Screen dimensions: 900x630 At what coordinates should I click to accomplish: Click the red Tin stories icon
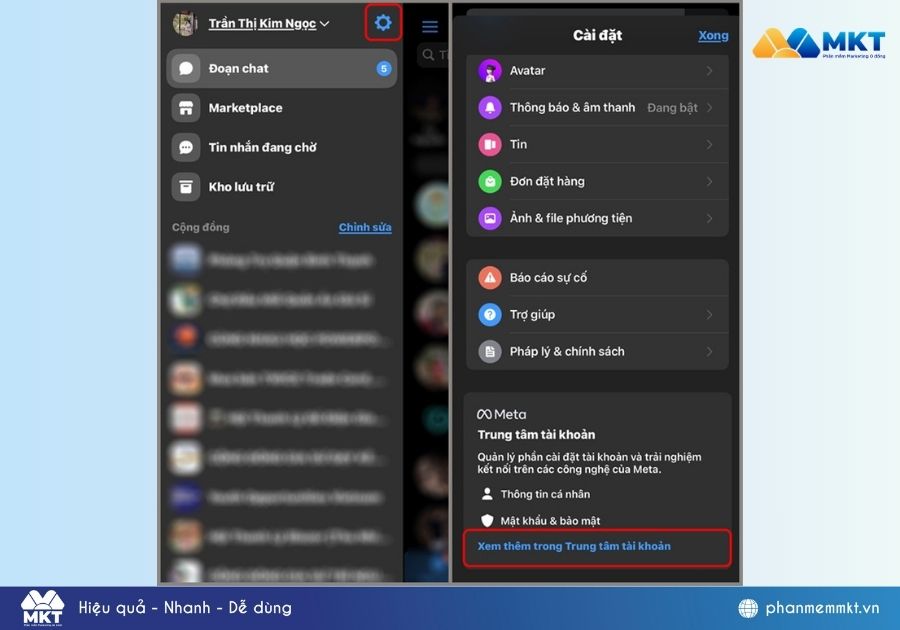click(x=489, y=144)
